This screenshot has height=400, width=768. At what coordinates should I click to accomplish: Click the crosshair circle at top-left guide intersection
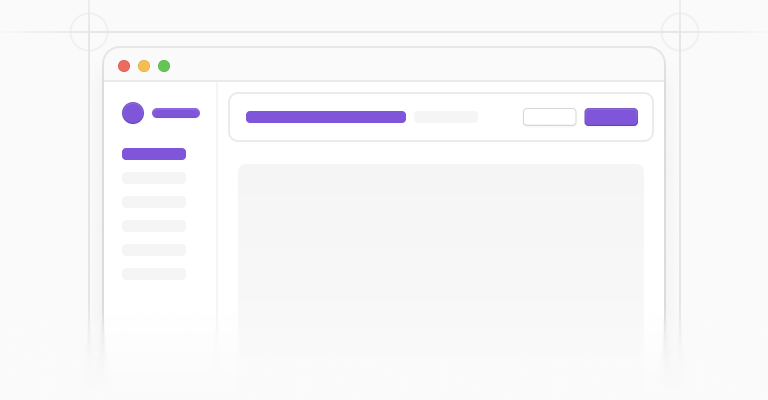point(89,32)
